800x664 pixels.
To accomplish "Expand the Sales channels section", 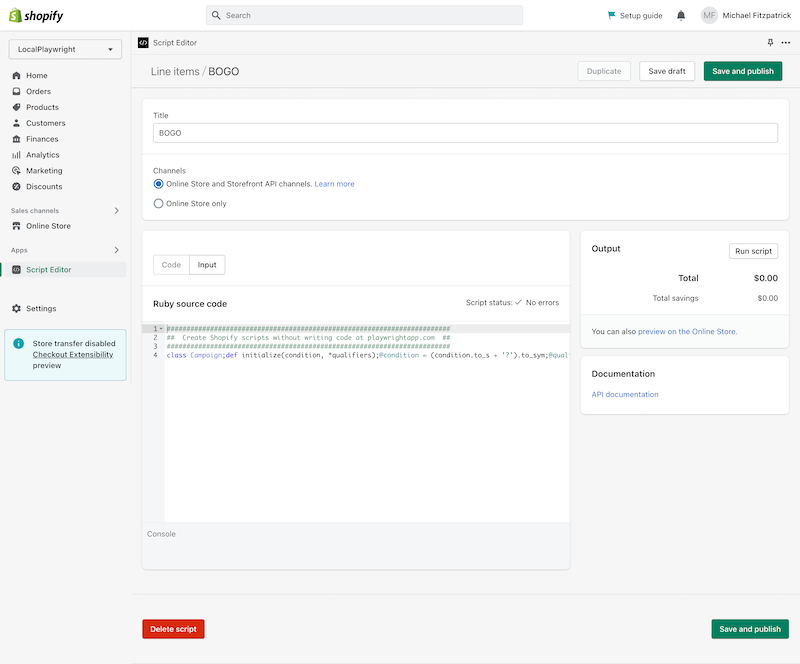I will (116, 211).
